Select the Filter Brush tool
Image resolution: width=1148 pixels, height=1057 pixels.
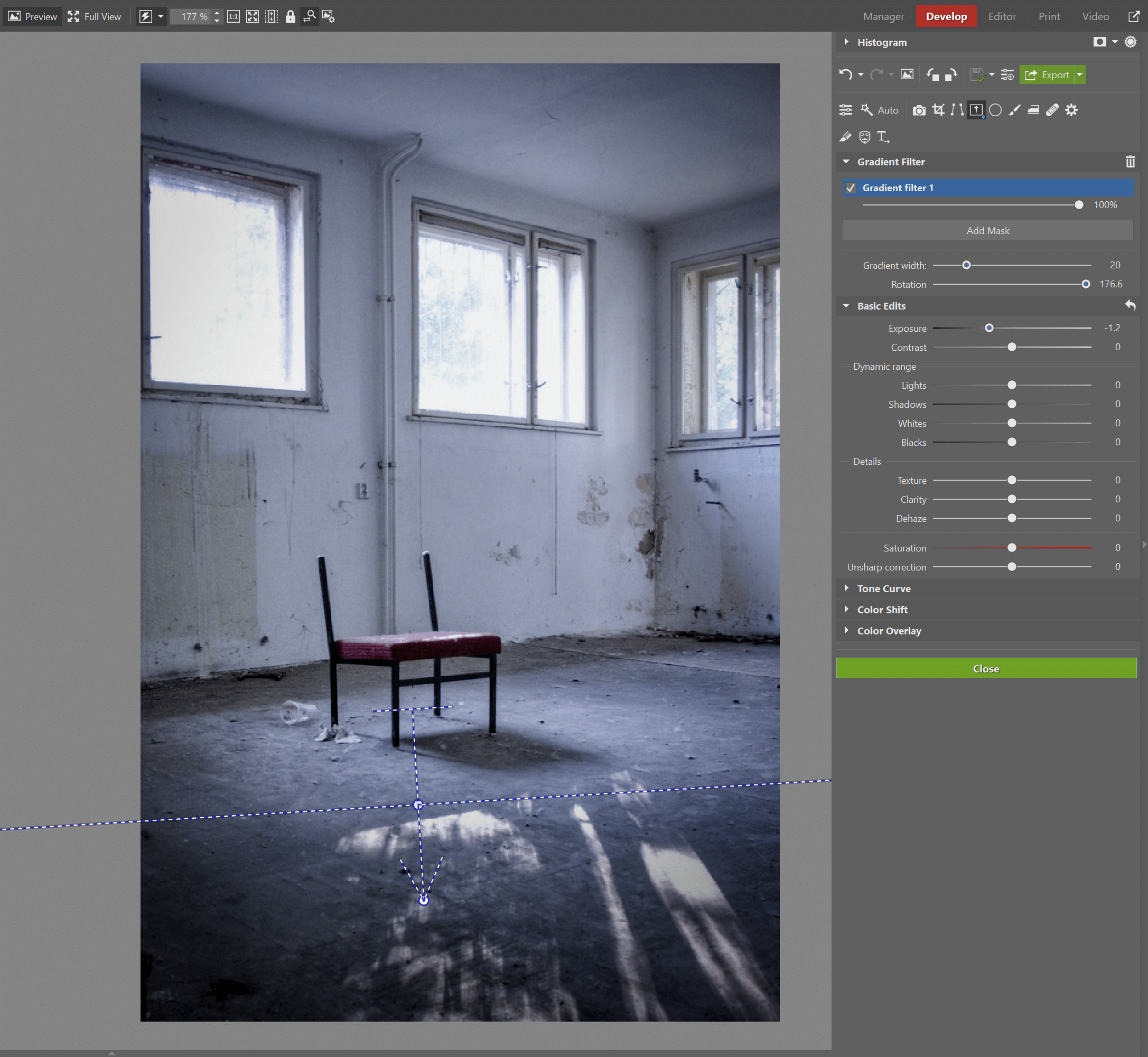click(x=1015, y=110)
